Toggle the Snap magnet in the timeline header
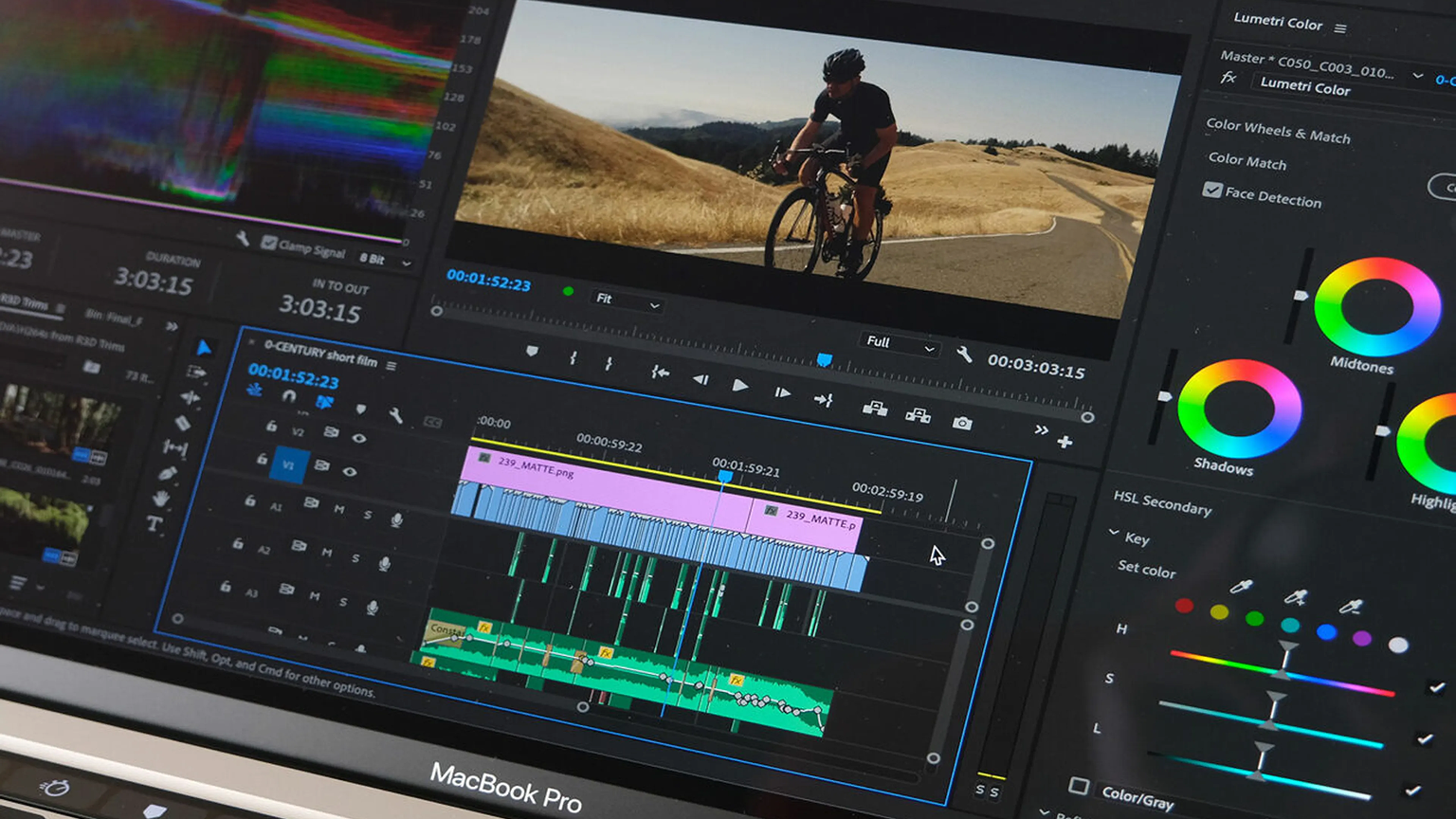This screenshot has width=1456, height=819. coord(288,396)
